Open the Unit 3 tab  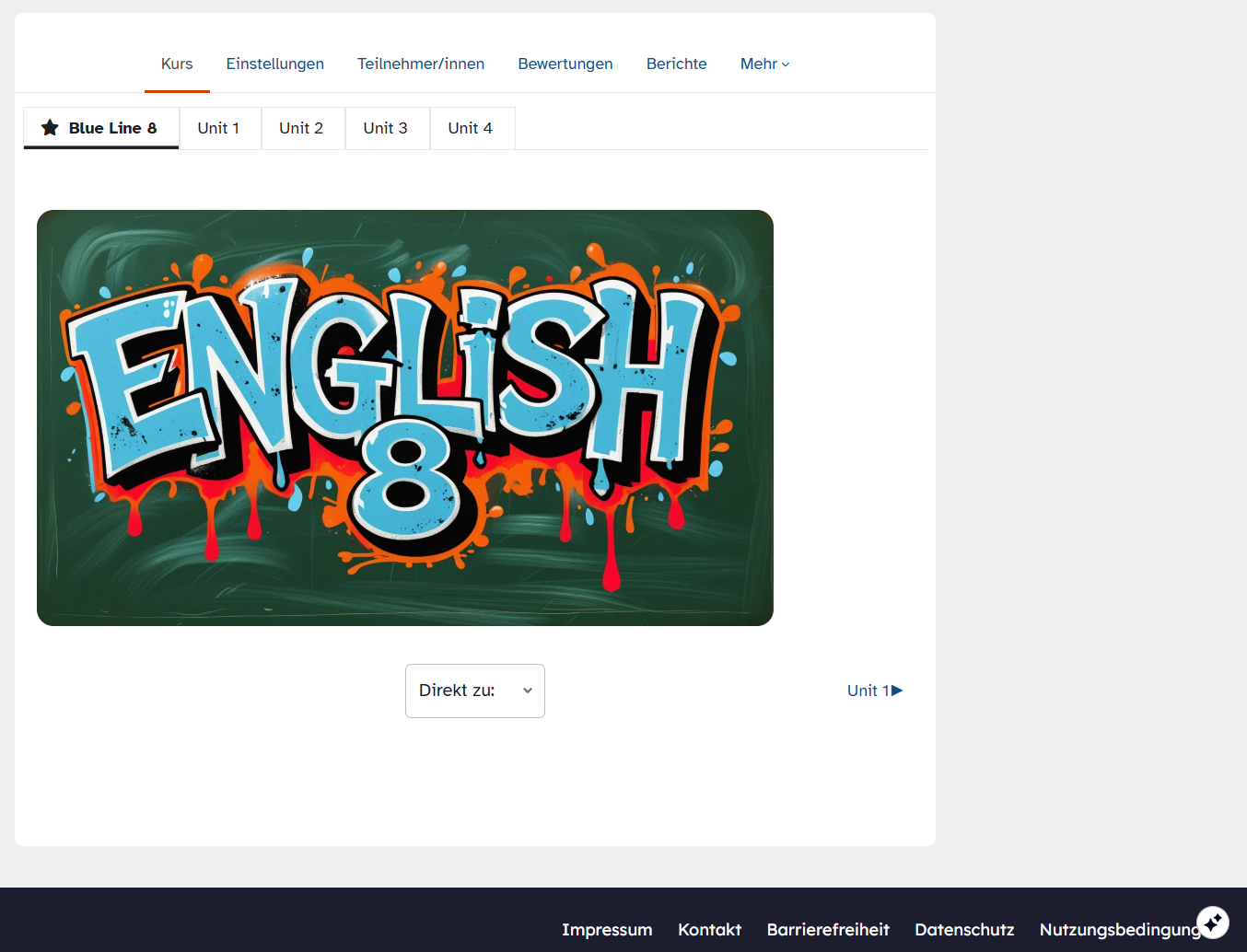point(385,128)
